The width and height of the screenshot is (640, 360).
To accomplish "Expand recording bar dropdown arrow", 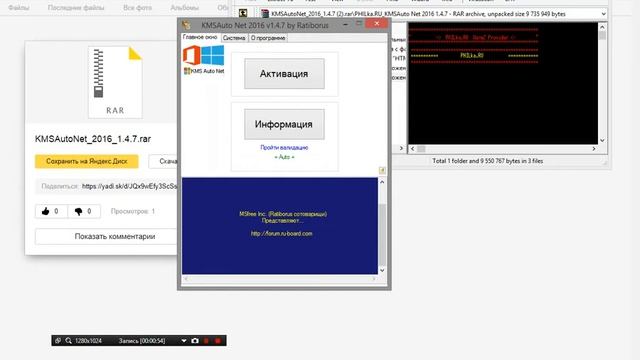I will 184,340.
